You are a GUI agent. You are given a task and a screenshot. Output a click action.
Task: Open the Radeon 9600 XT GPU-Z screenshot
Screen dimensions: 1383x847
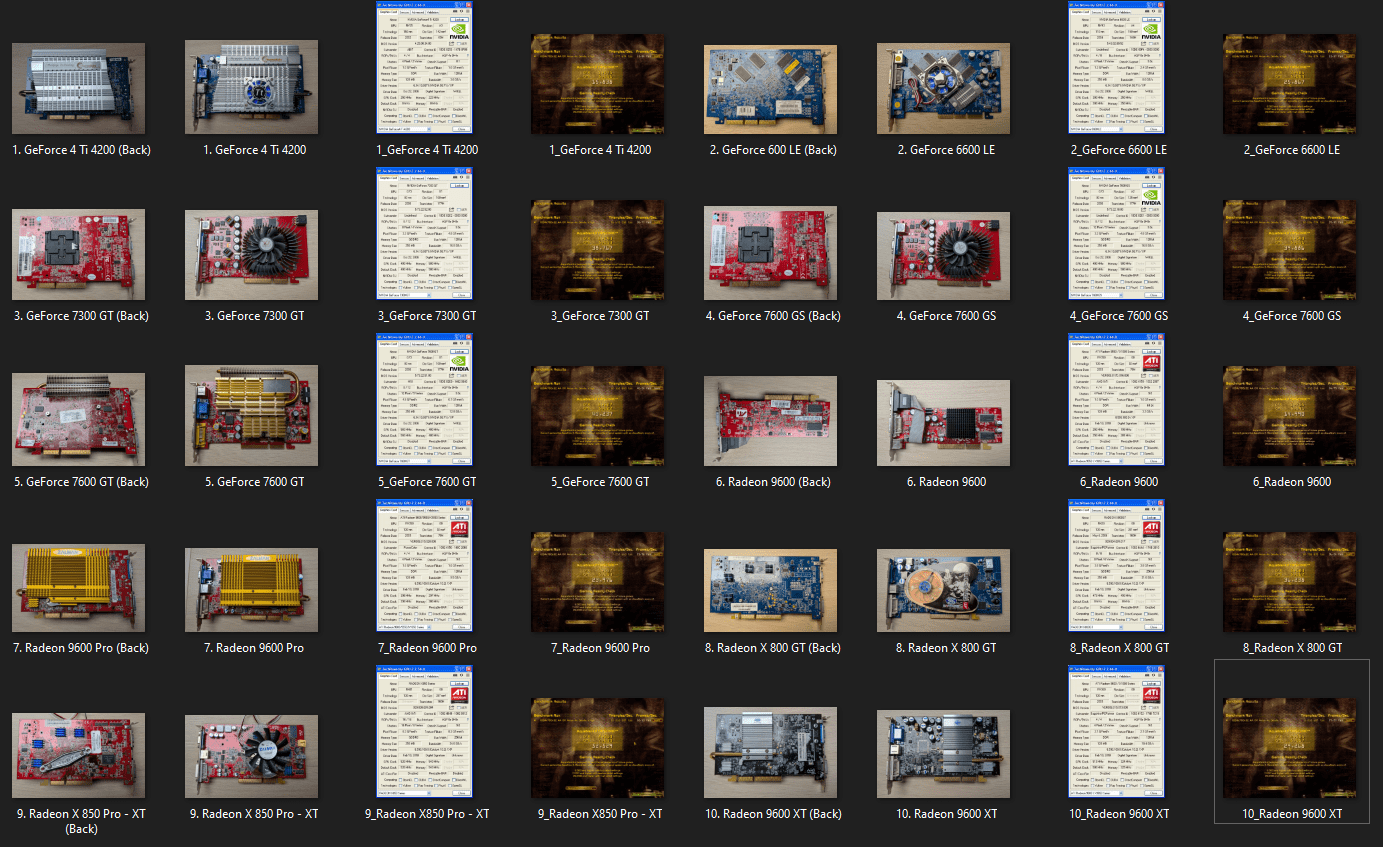coord(1116,732)
